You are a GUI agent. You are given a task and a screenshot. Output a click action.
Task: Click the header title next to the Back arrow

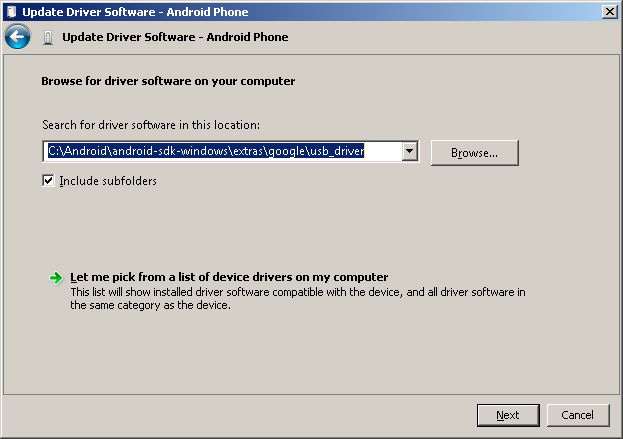(x=175, y=37)
